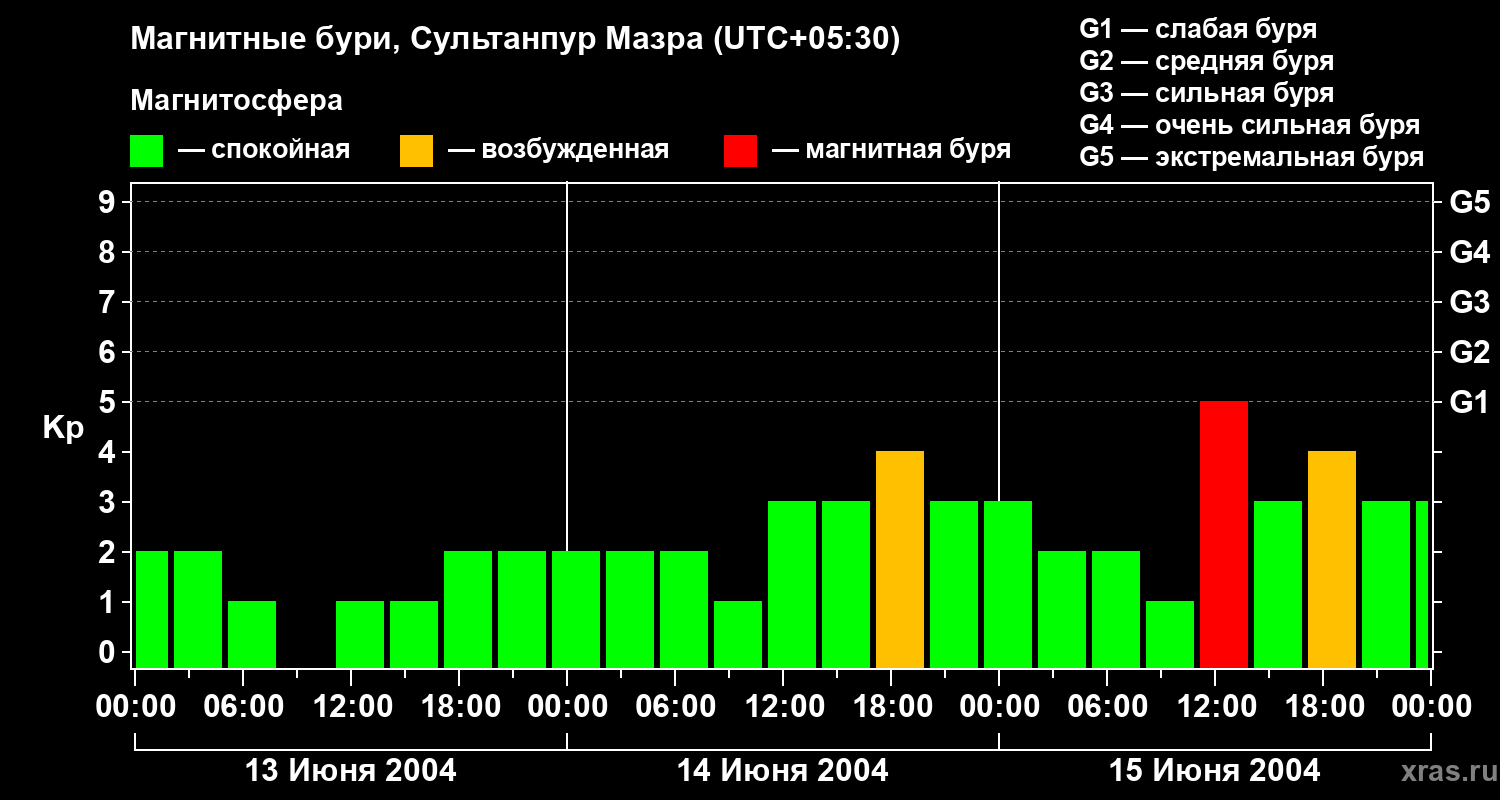
Task: Click the green bar above 18:00 on 13 June
Action: pos(468,610)
